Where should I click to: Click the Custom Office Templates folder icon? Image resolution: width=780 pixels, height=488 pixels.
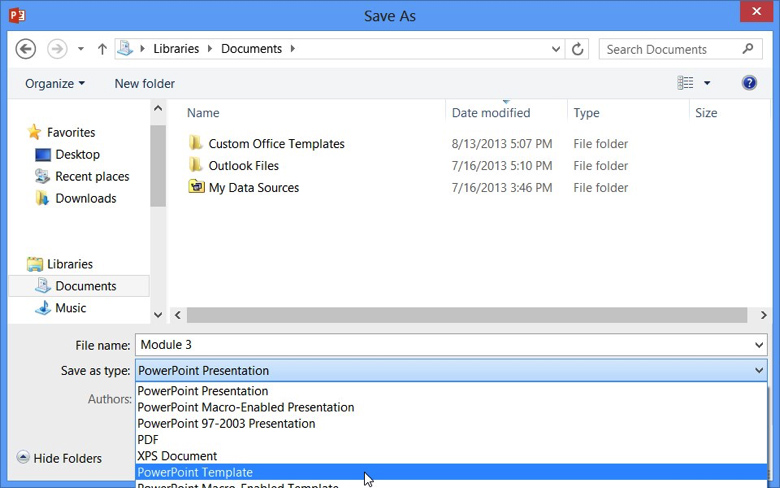tap(196, 143)
